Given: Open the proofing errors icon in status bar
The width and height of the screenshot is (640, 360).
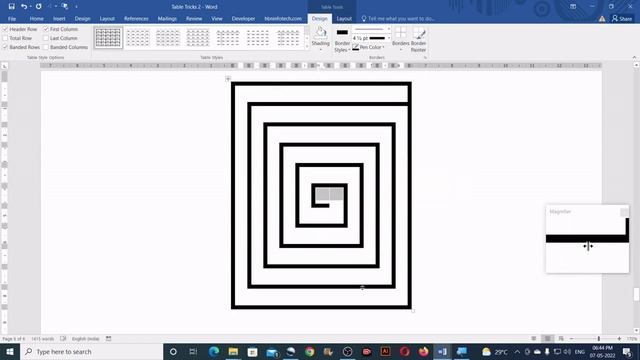Looking at the screenshot, I should coord(63,339).
